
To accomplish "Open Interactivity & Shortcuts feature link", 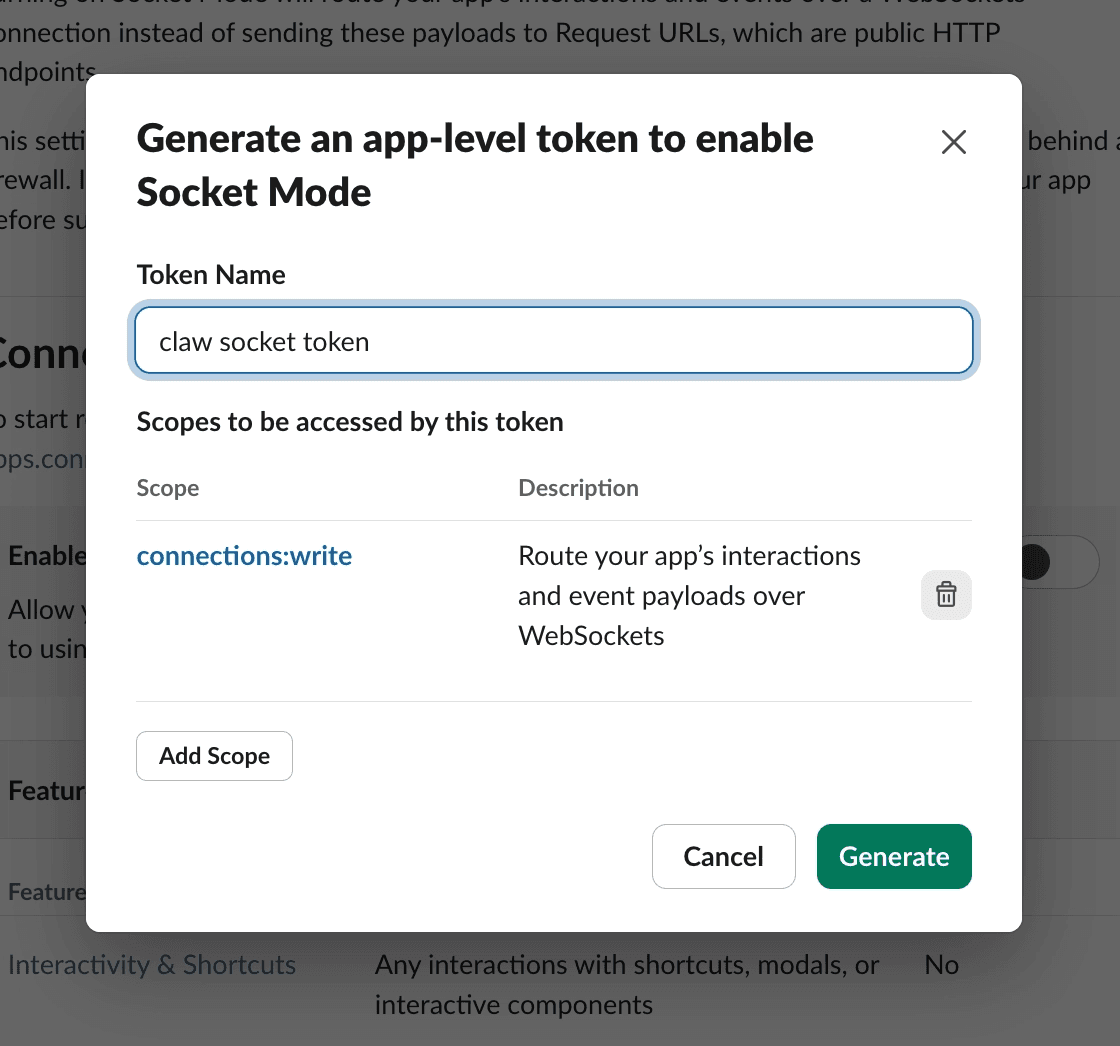I will 151,965.
